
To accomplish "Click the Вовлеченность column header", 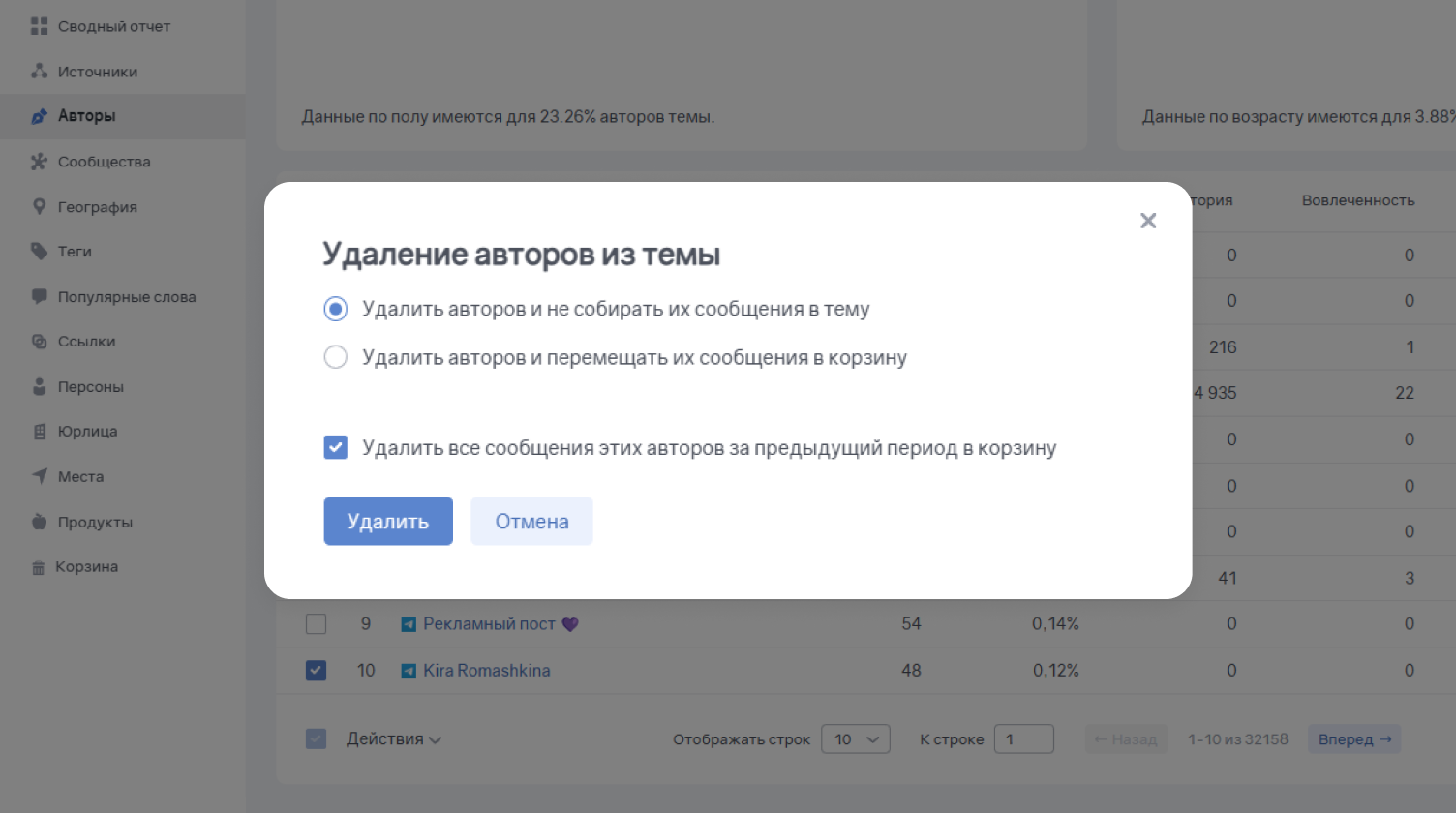I will [x=1358, y=200].
